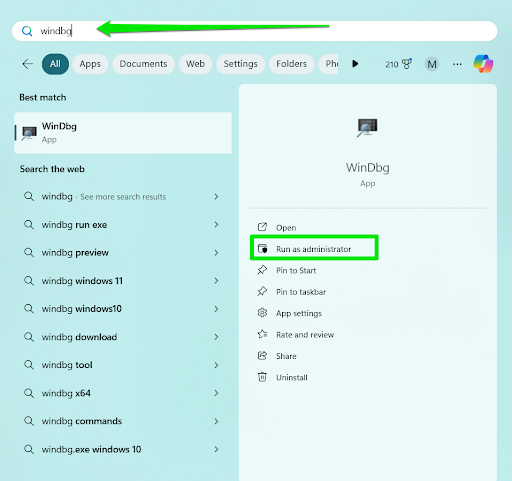Expand chevron for windbg x64
The width and height of the screenshot is (512, 481).
[x=216, y=393]
